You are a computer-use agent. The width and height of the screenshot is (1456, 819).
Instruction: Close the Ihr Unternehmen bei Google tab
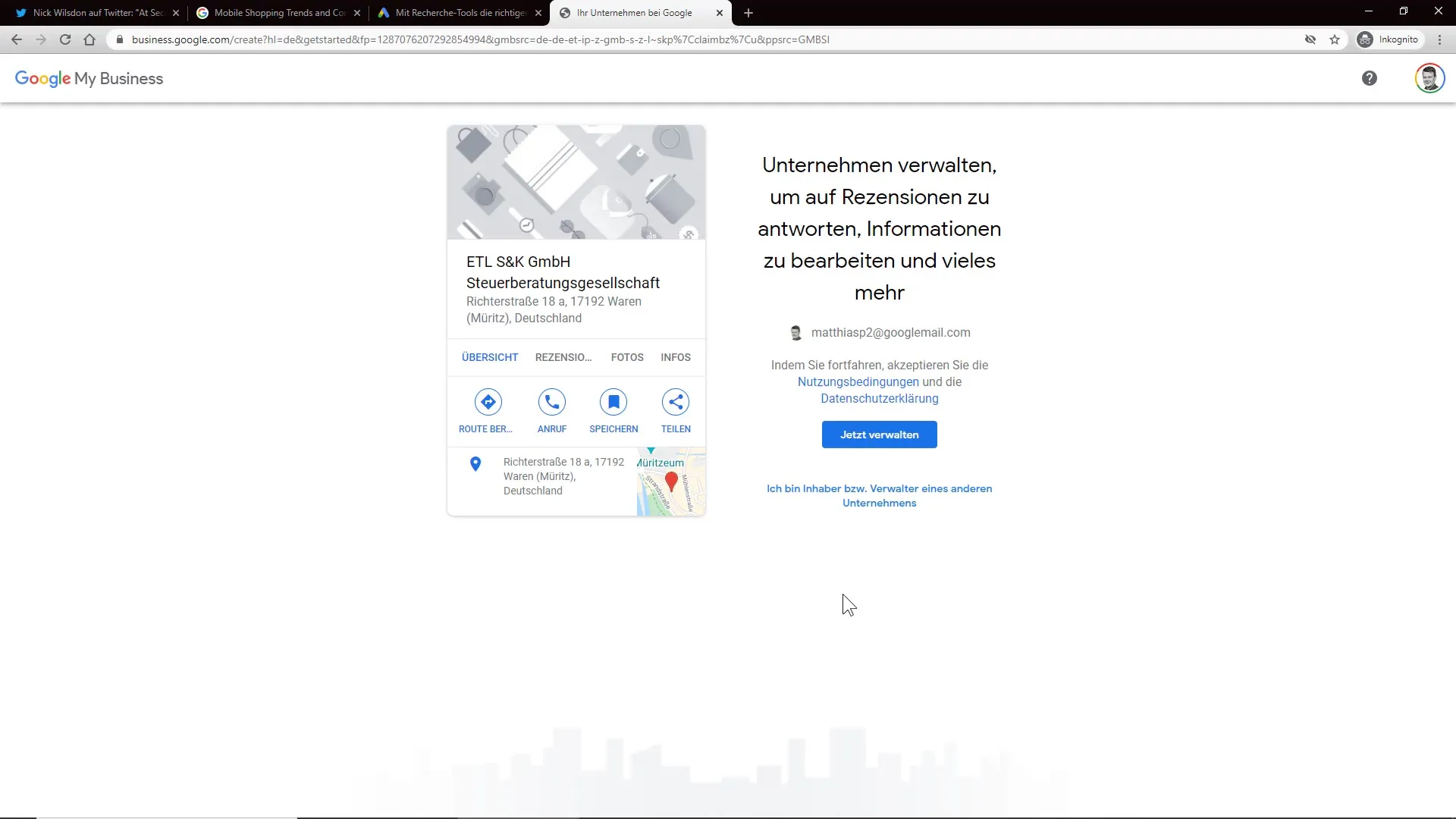(720, 13)
